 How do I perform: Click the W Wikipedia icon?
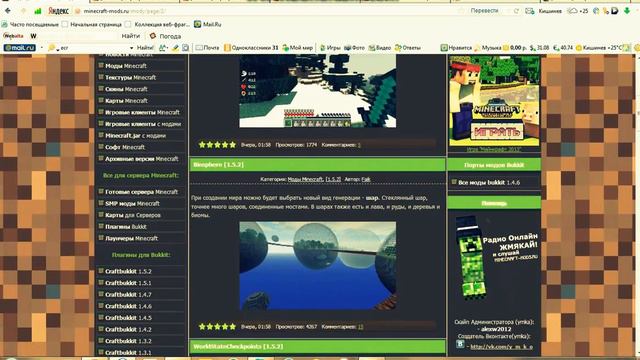tap(33, 36)
